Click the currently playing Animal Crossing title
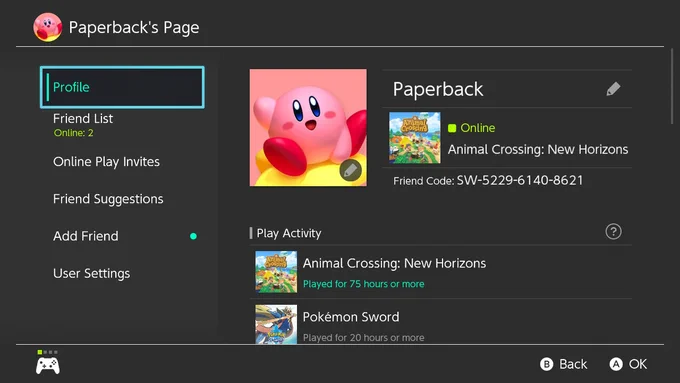The image size is (680, 383). 538,150
